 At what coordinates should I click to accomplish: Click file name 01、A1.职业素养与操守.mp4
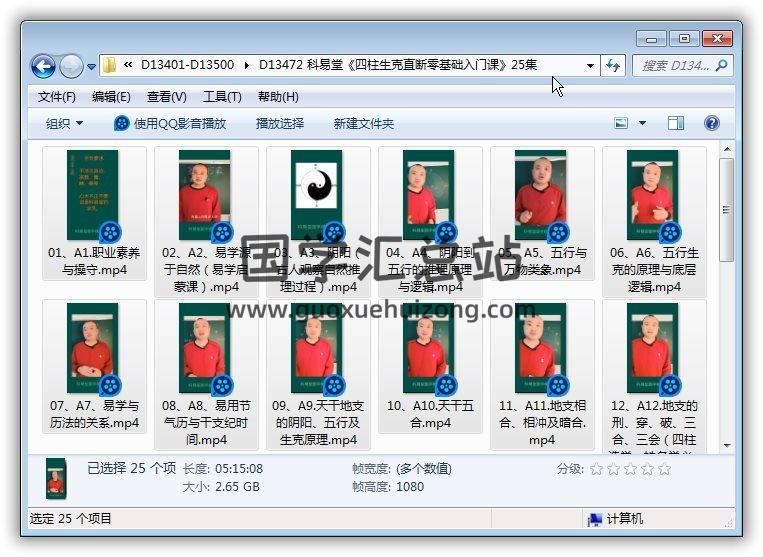point(94,261)
